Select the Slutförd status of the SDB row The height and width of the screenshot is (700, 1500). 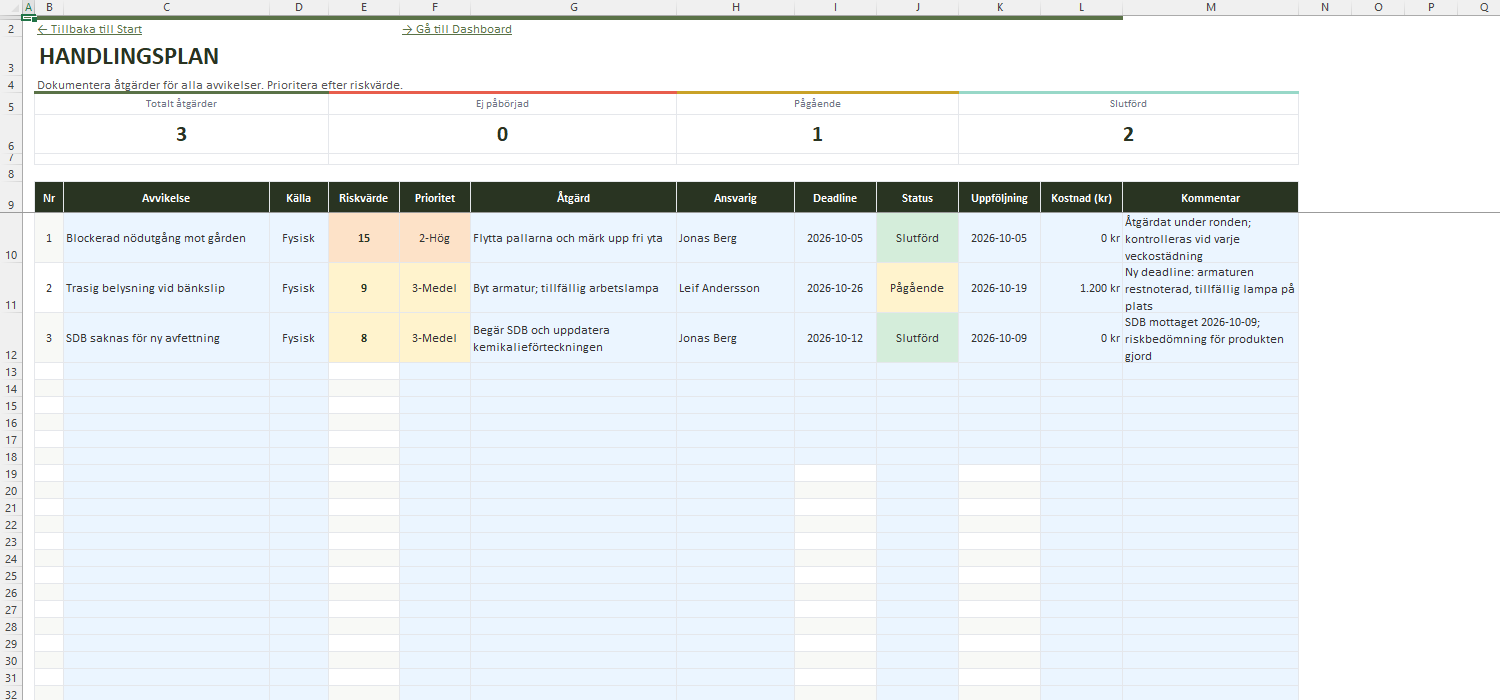(918, 338)
